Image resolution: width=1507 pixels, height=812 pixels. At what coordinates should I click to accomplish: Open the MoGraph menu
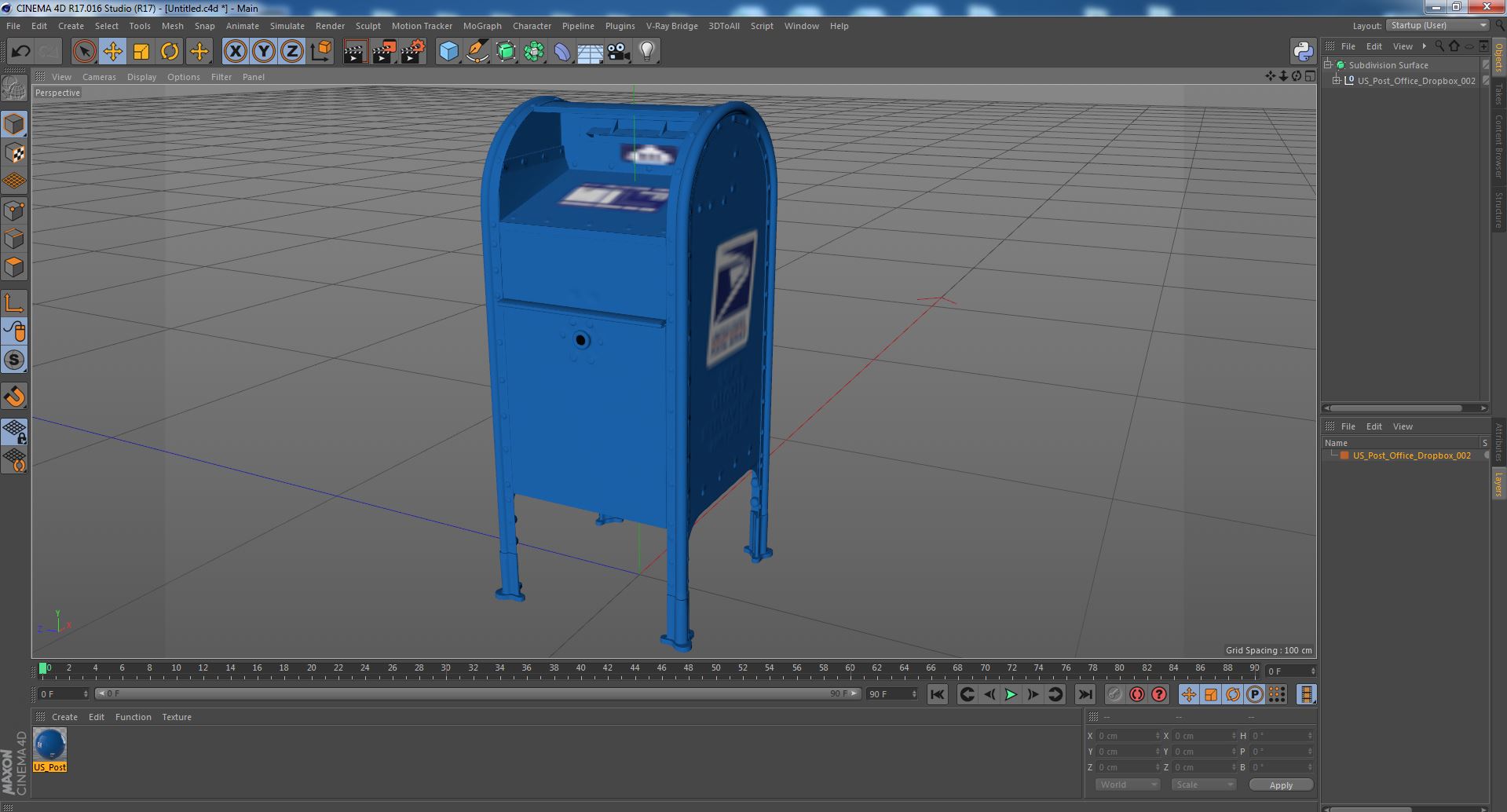pyautogui.click(x=482, y=26)
